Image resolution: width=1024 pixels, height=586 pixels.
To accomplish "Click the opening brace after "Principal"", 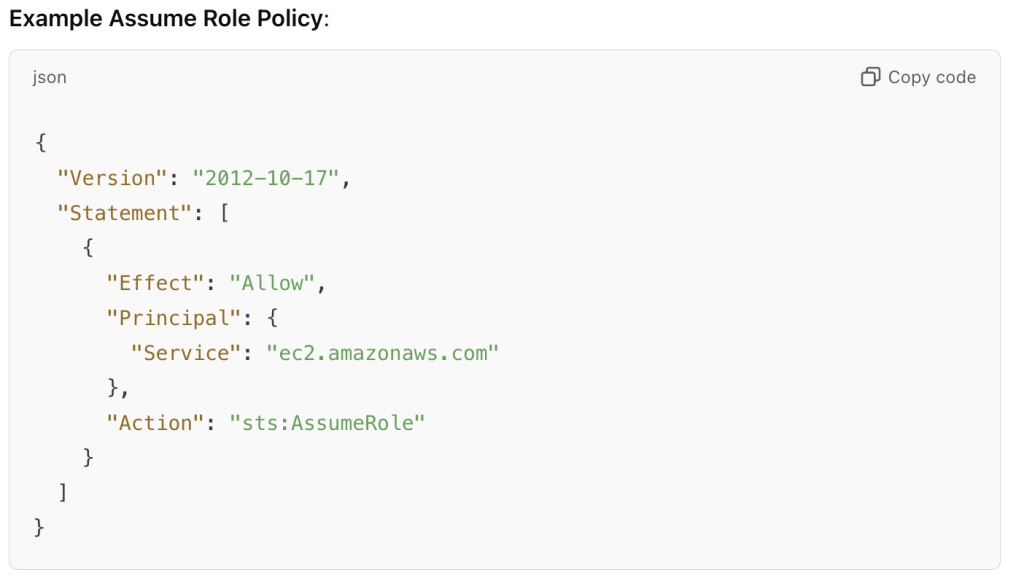I will 272,318.
